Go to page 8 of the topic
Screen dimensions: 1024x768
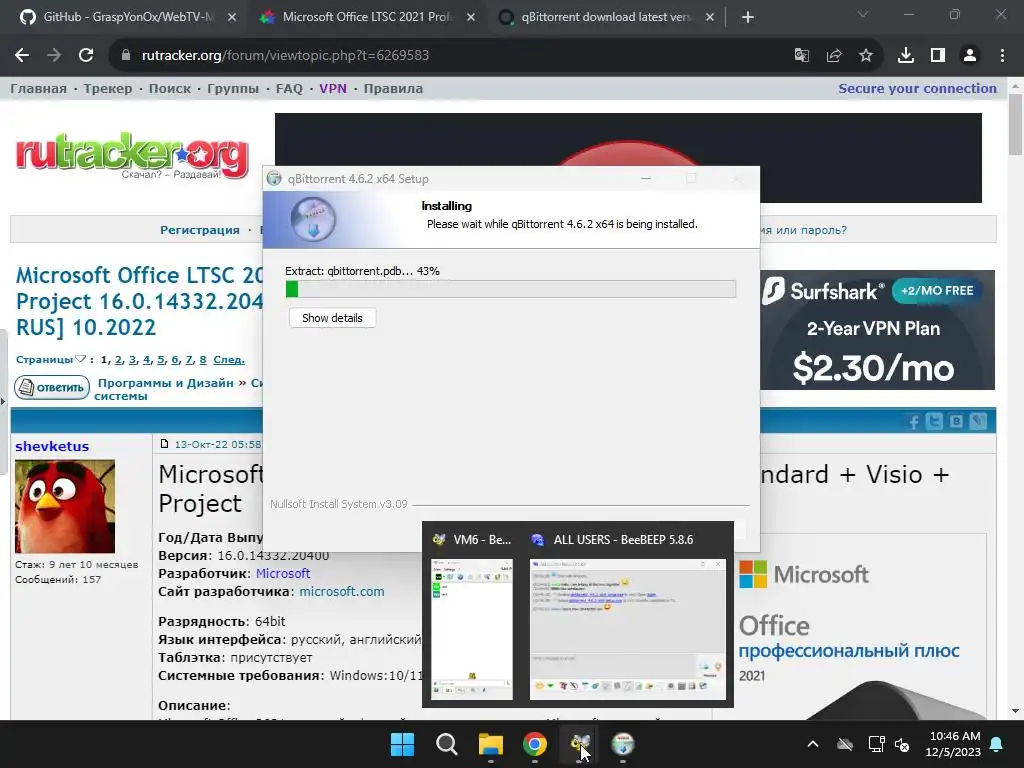(203, 360)
